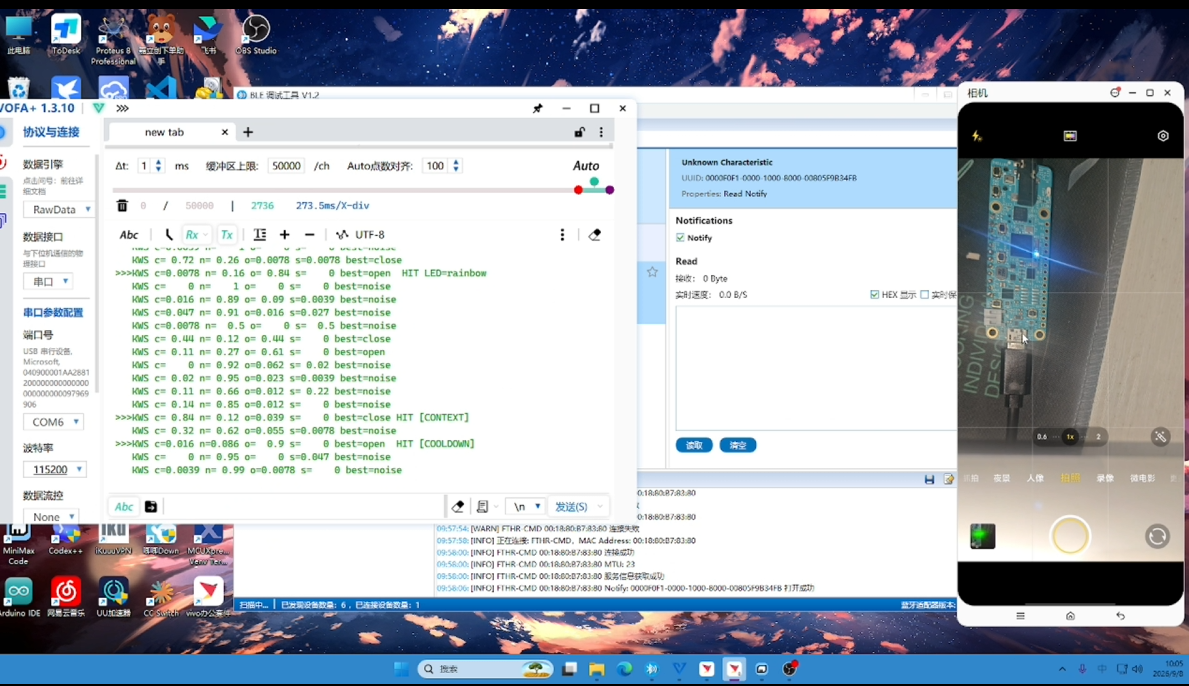Click the star icon in BLE tool
1189x686 pixels.
pos(652,271)
